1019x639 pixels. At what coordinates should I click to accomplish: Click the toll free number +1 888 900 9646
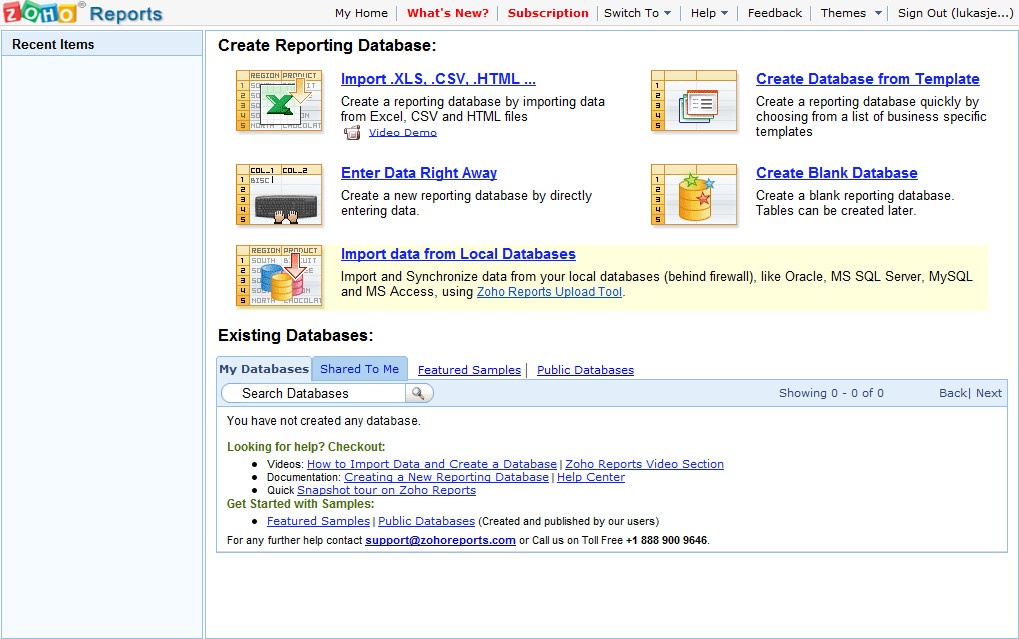point(666,540)
